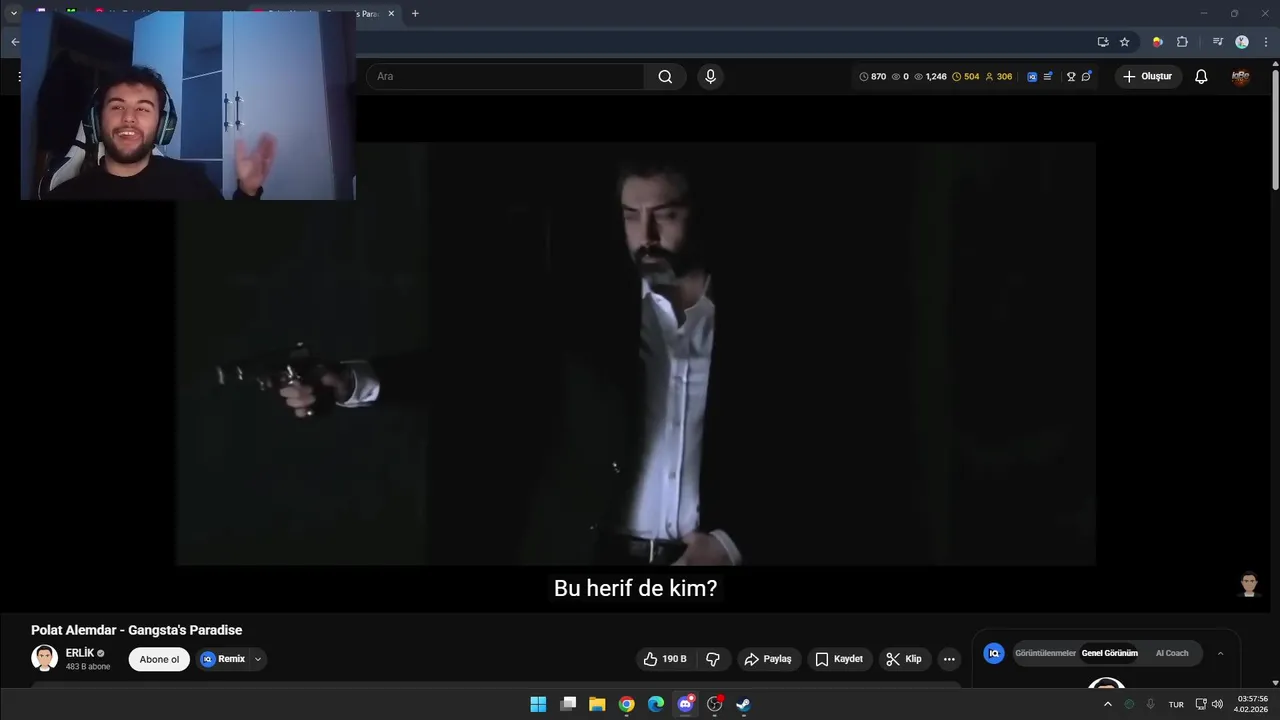Open Chrome three-dot menu
This screenshot has height=720, width=1280.
(x=1266, y=42)
